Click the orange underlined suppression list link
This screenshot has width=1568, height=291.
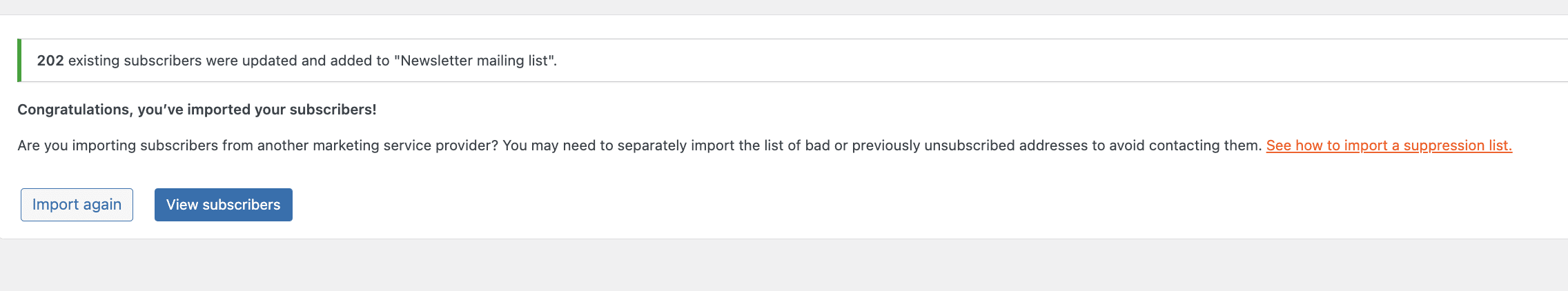(1389, 145)
